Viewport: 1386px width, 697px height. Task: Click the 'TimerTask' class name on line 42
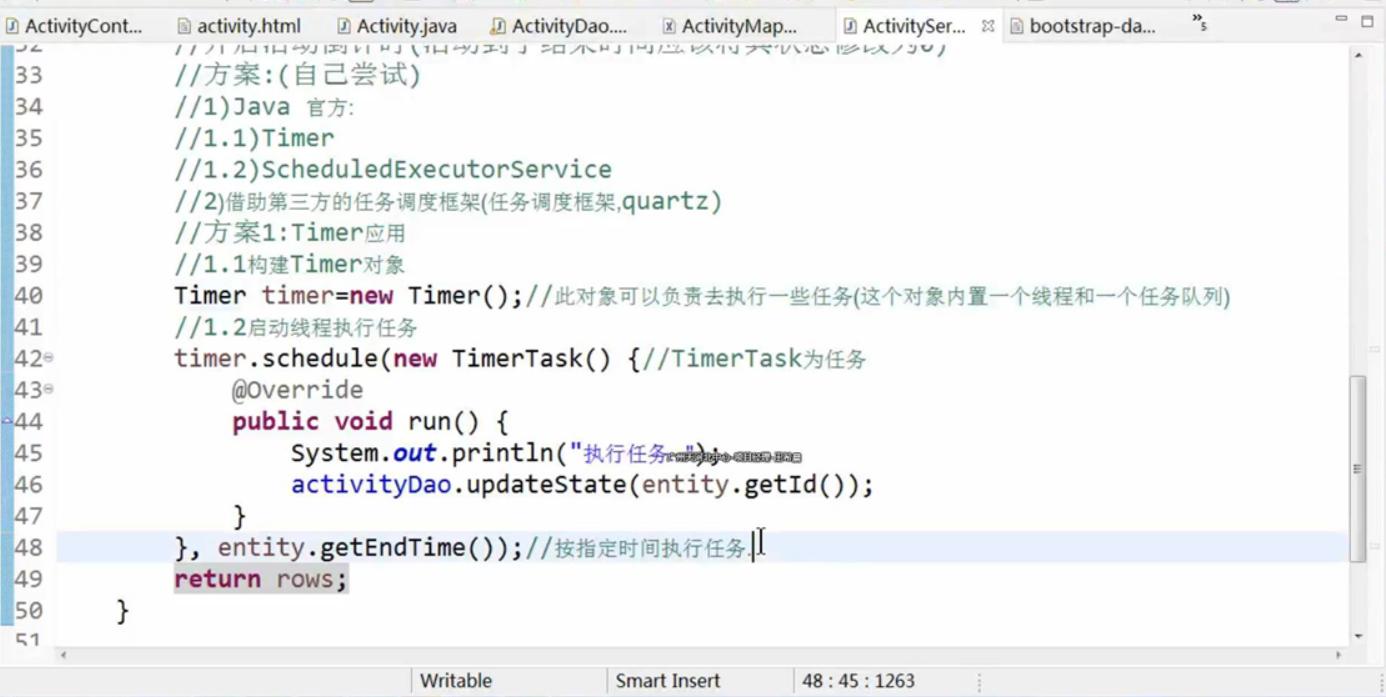point(517,358)
